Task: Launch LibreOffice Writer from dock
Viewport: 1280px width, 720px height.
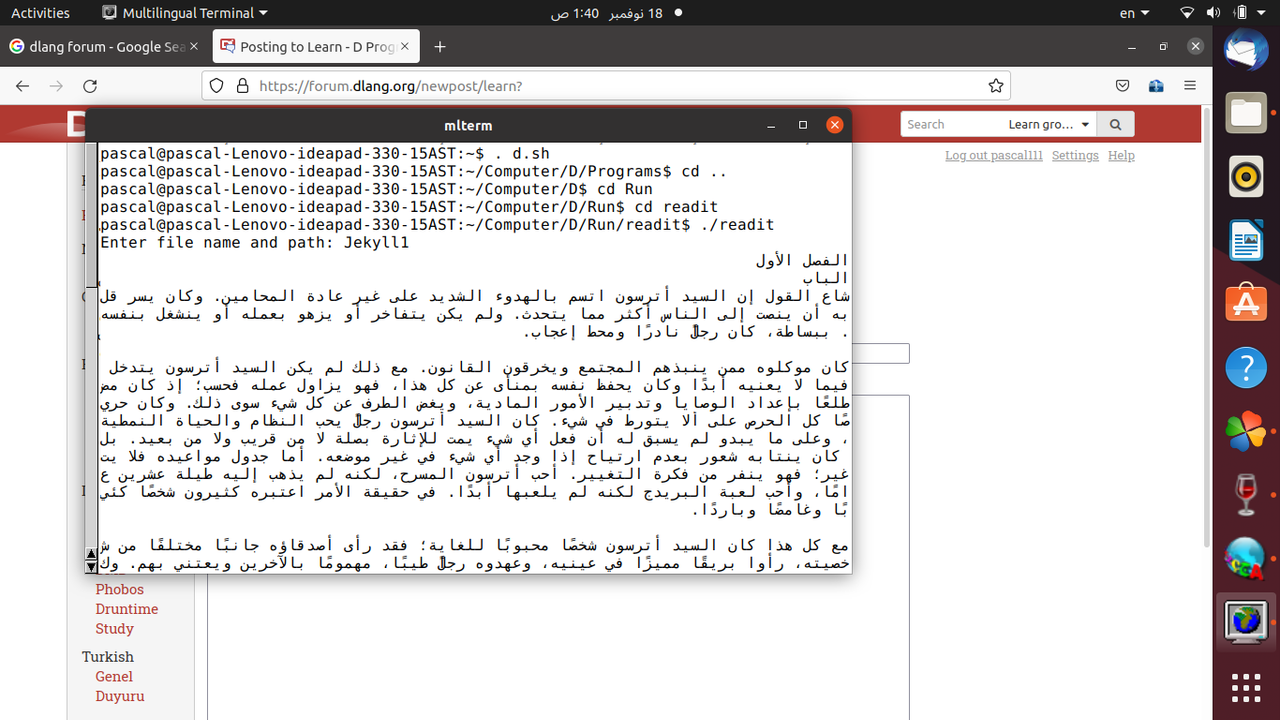Action: [1246, 241]
